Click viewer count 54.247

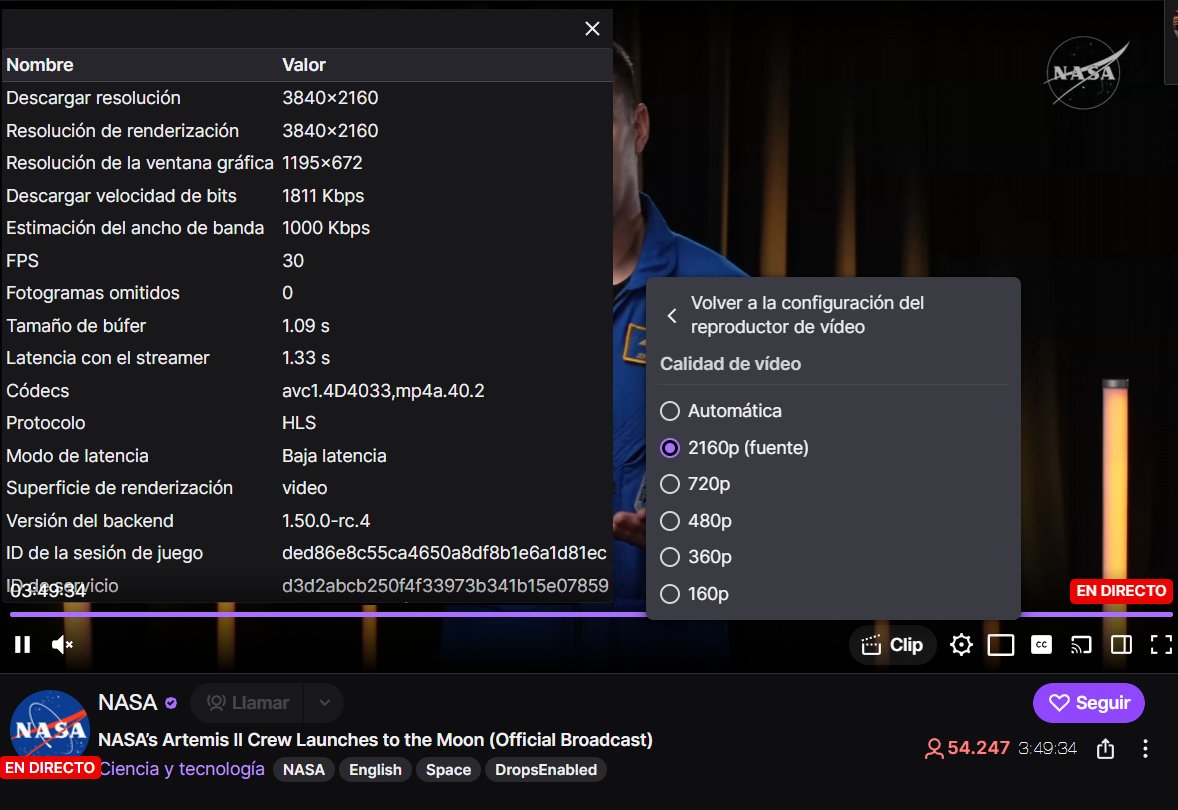pyautogui.click(x=968, y=748)
